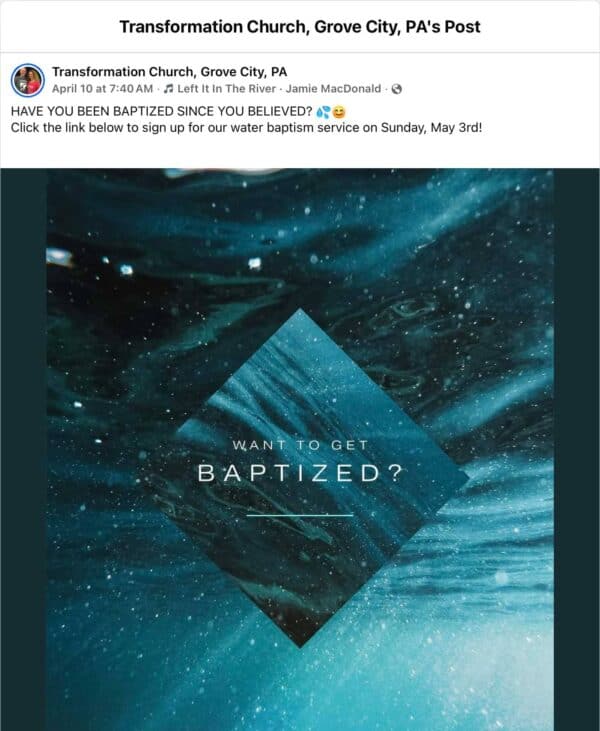Click the globe public audience icon
Viewport: 600px width, 731px height.
point(396,89)
